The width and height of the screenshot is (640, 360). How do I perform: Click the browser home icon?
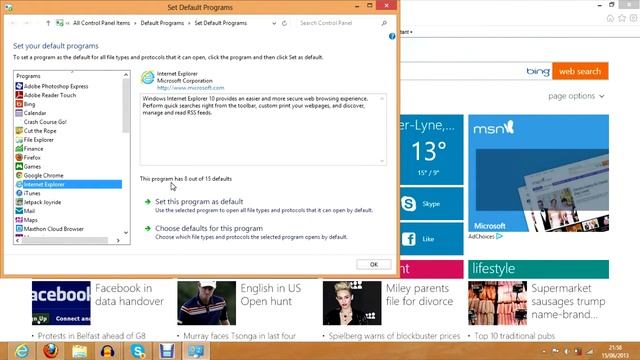pos(610,18)
